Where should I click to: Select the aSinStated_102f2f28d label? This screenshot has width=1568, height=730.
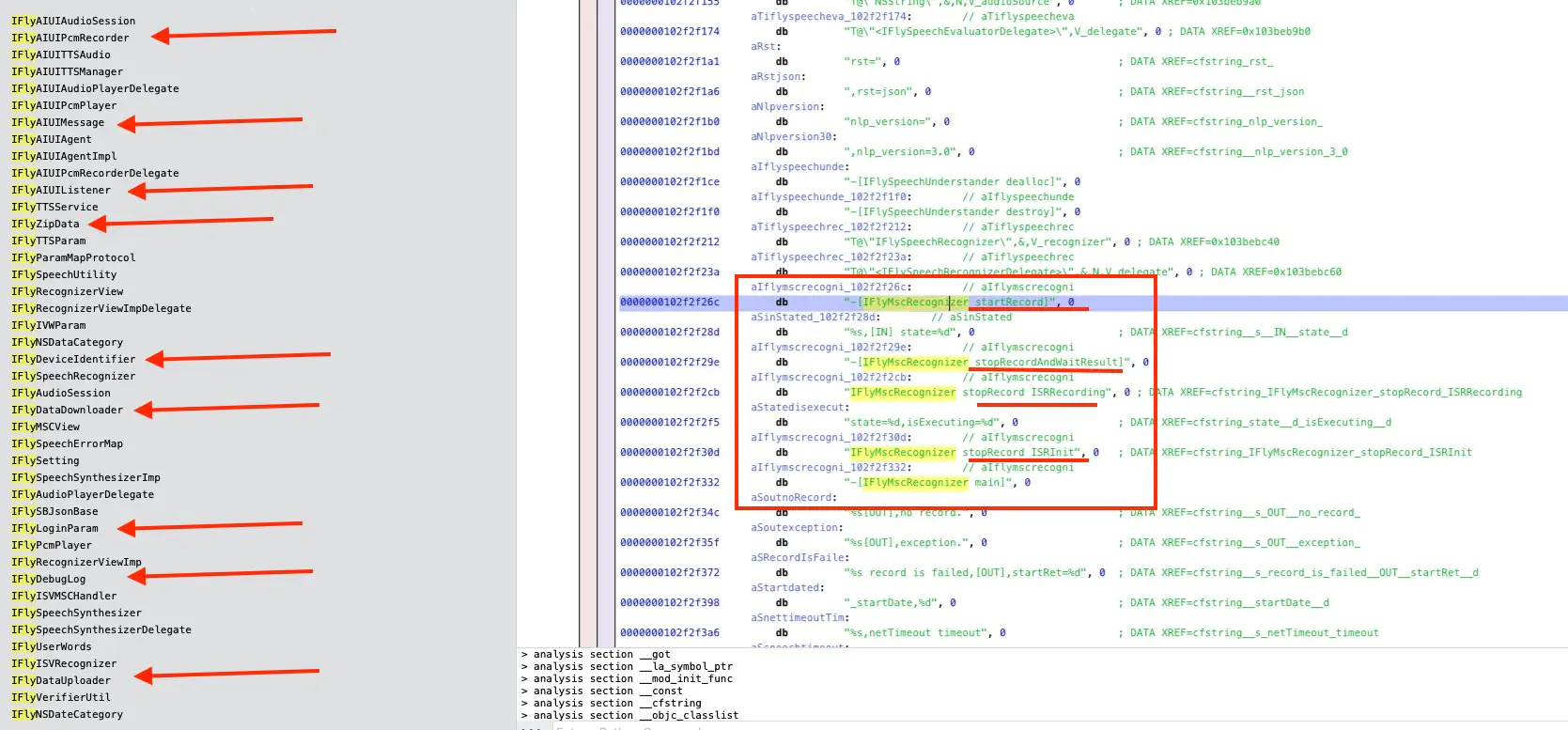click(x=815, y=318)
